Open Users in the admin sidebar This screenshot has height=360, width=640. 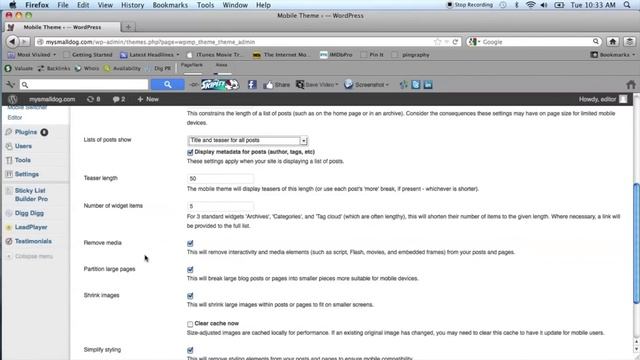(x=23, y=146)
